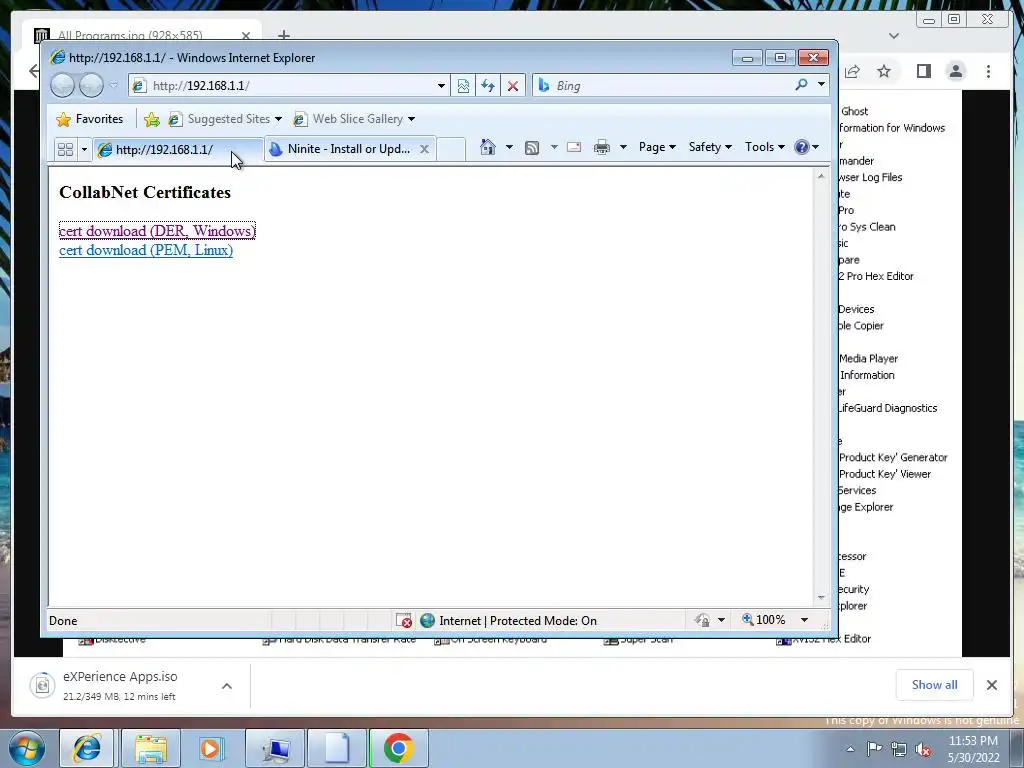Viewport: 1024px width, 768px height.
Task: Open search provider dropdown arrow
Action: pos(822,85)
